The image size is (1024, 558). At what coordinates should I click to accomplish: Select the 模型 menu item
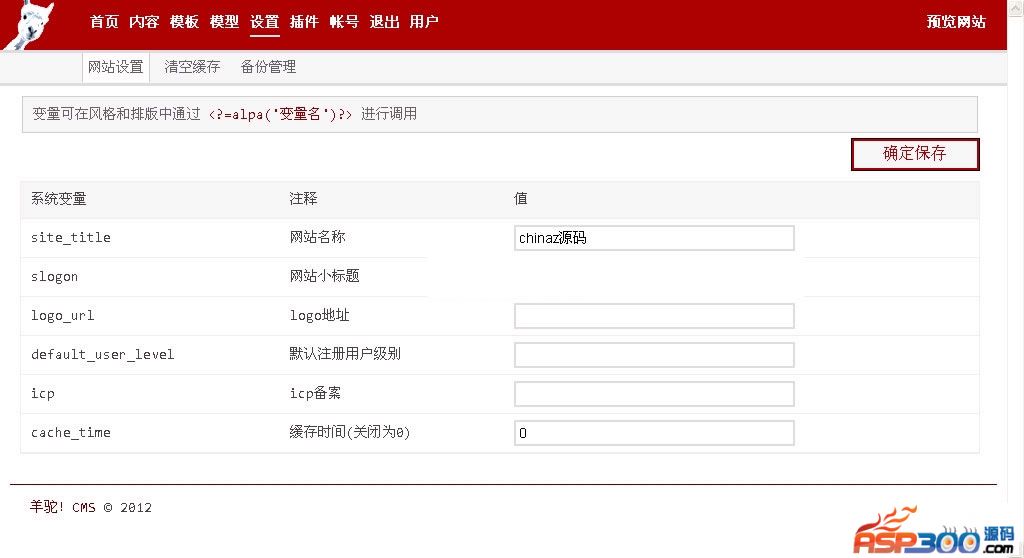pos(224,22)
